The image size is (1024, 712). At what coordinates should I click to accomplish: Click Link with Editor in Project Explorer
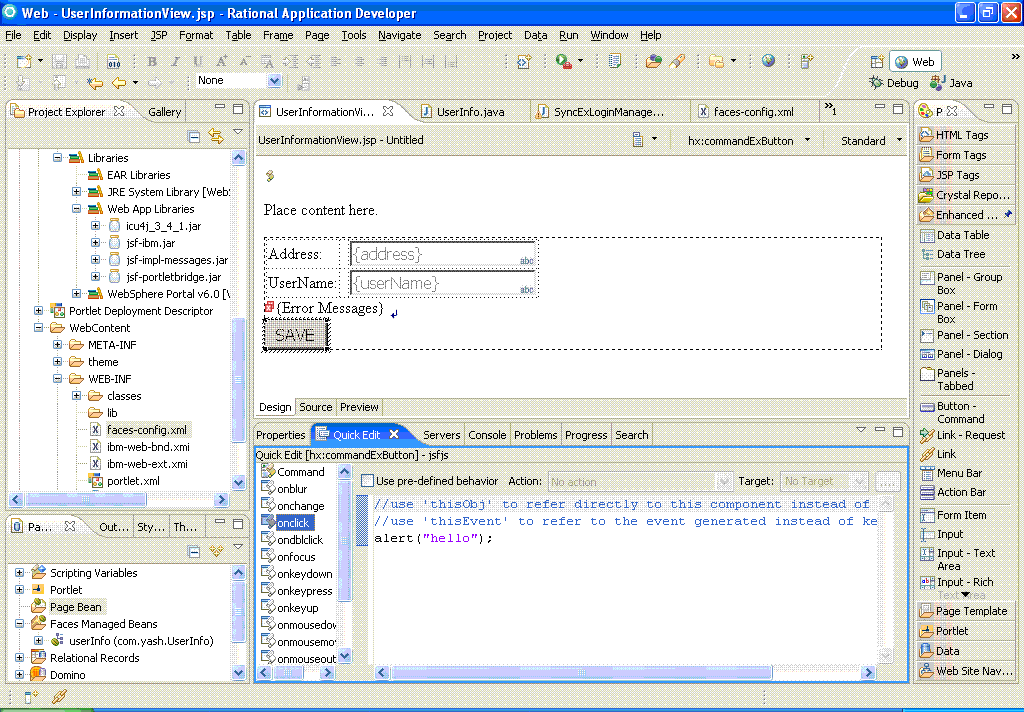216,136
